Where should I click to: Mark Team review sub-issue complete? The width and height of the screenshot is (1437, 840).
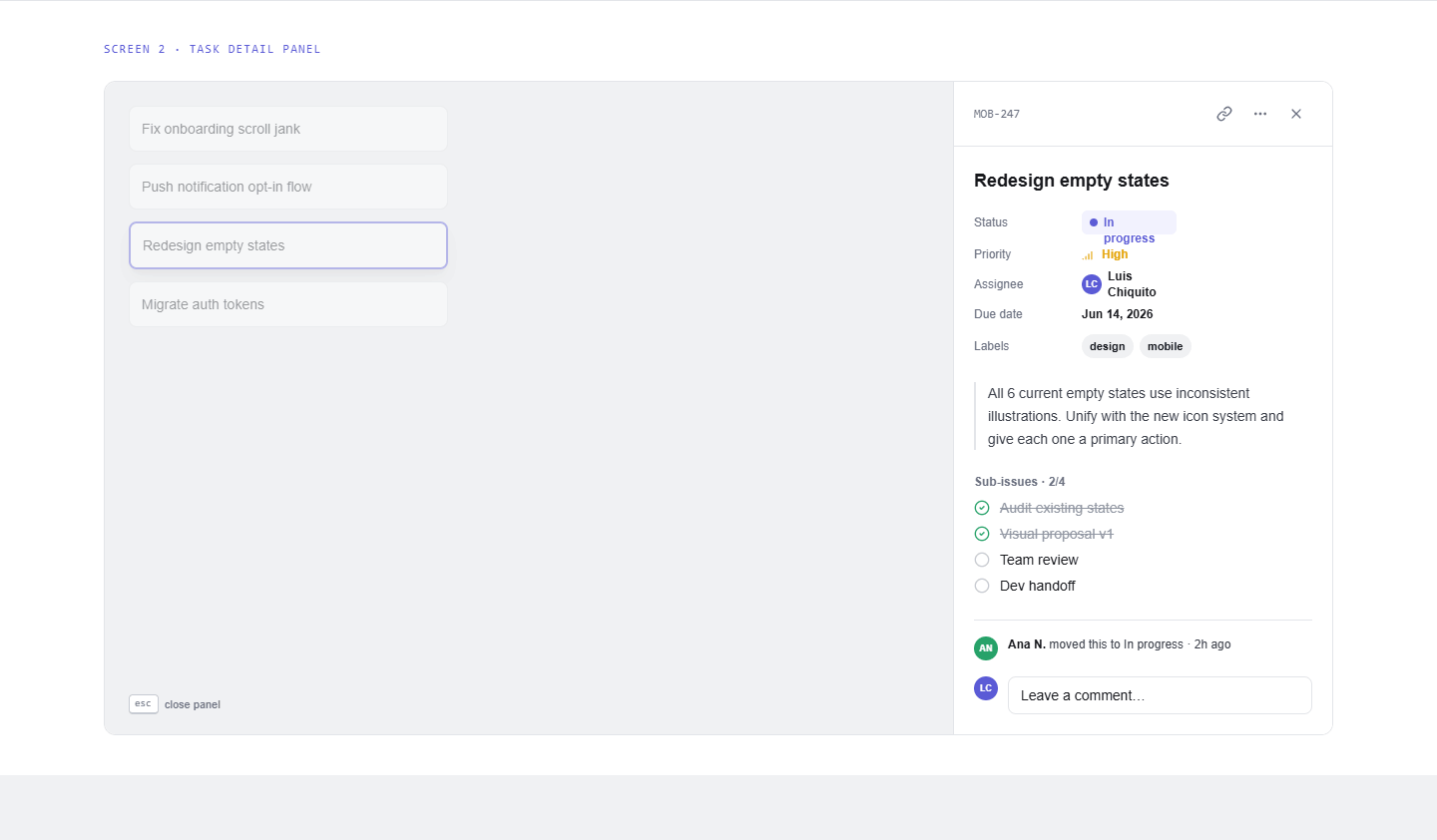(x=982, y=560)
